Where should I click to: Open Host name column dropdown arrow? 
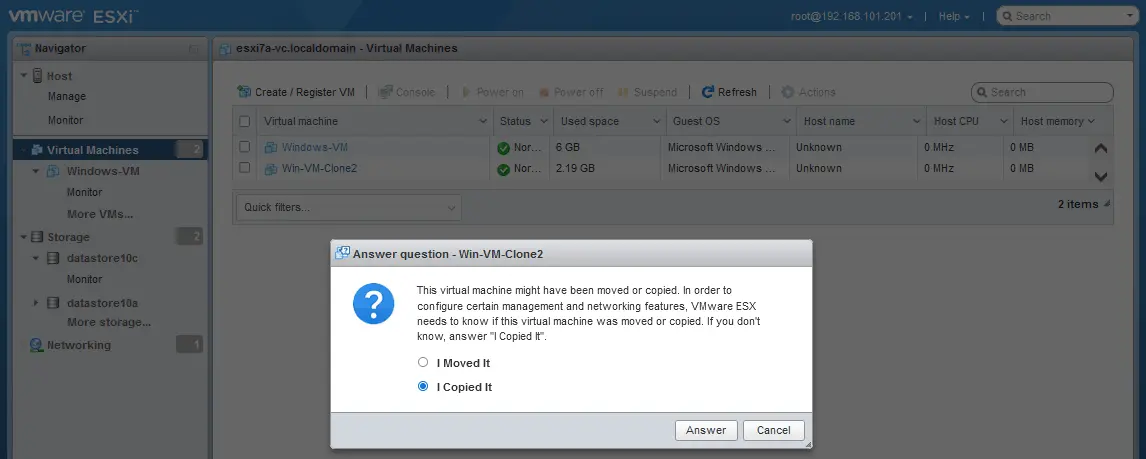[x=917, y=121]
